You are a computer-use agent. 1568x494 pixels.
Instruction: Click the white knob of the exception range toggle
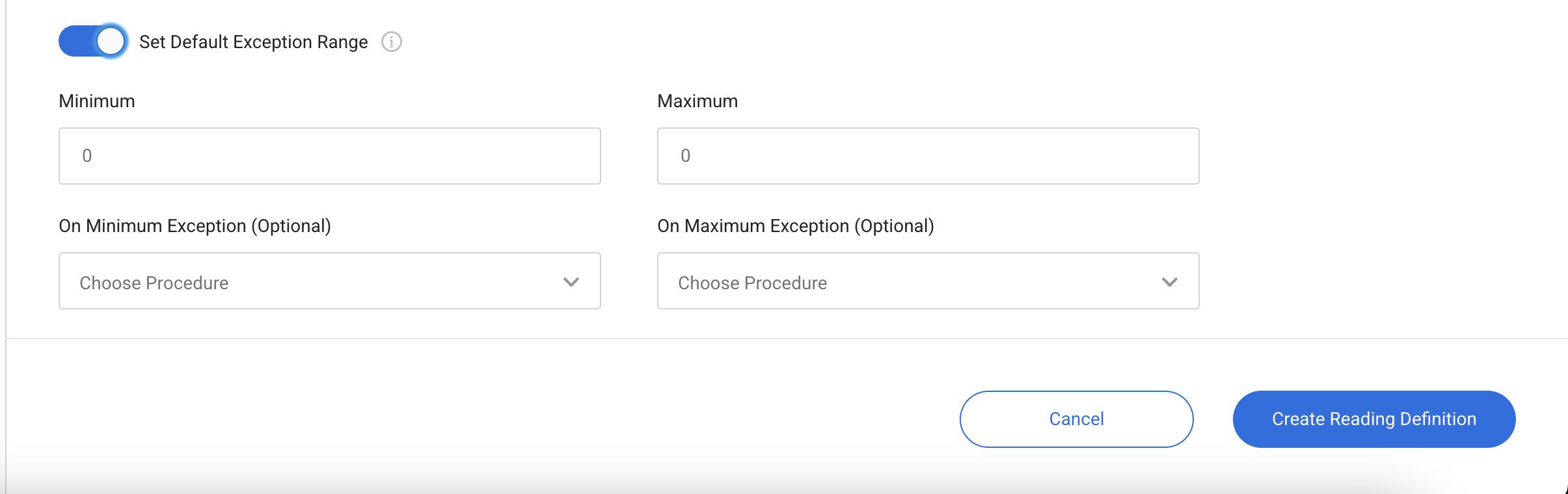click(111, 42)
